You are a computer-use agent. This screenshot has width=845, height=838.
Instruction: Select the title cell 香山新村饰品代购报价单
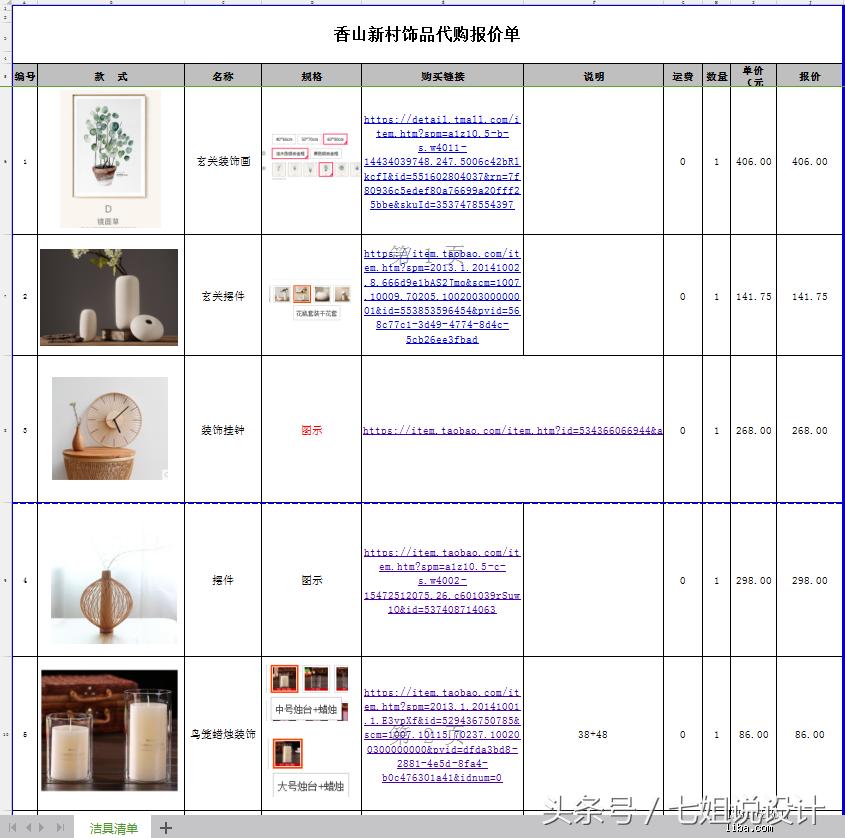pyautogui.click(x=425, y=33)
